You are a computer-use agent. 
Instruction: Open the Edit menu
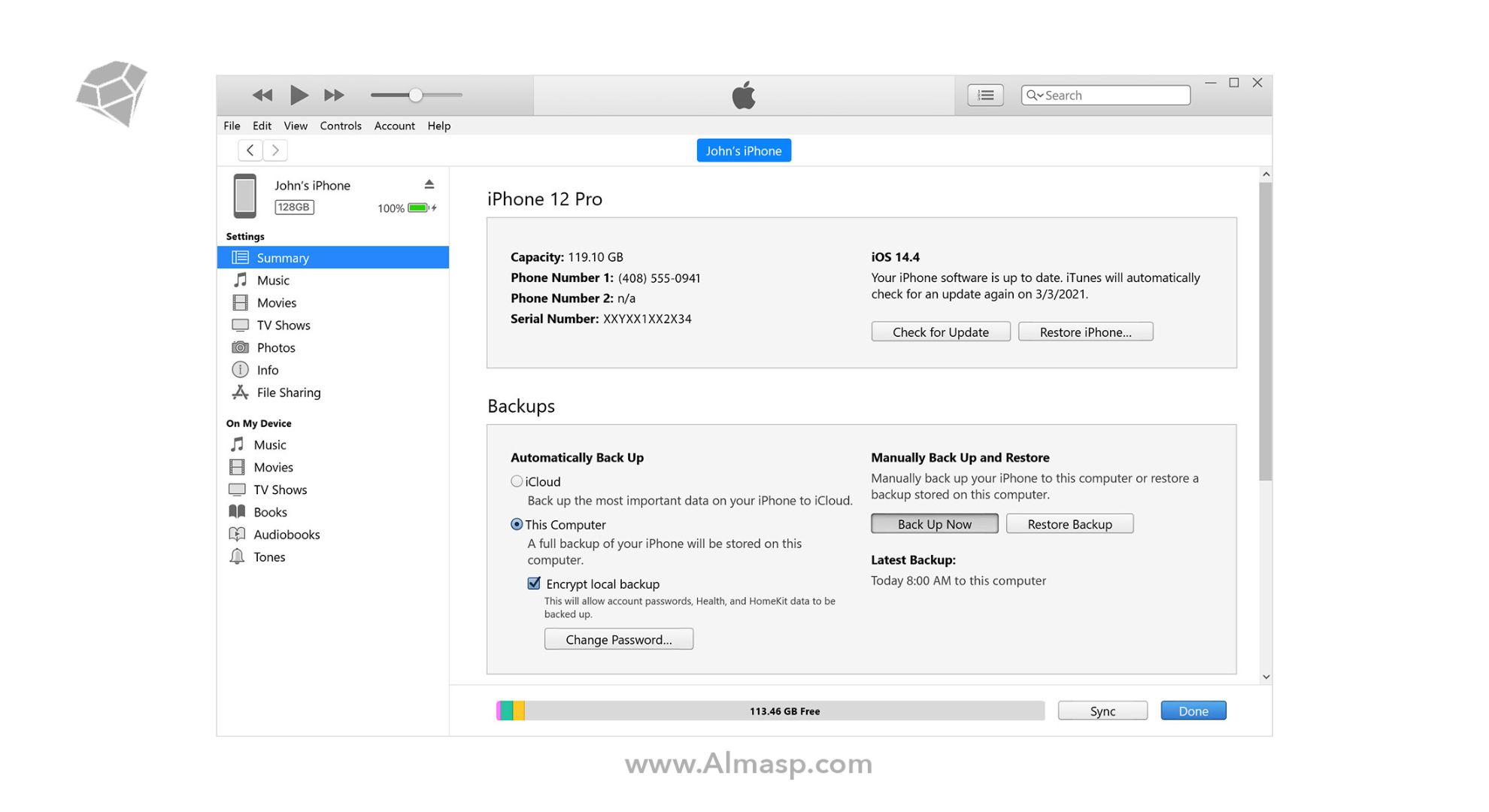tap(262, 126)
